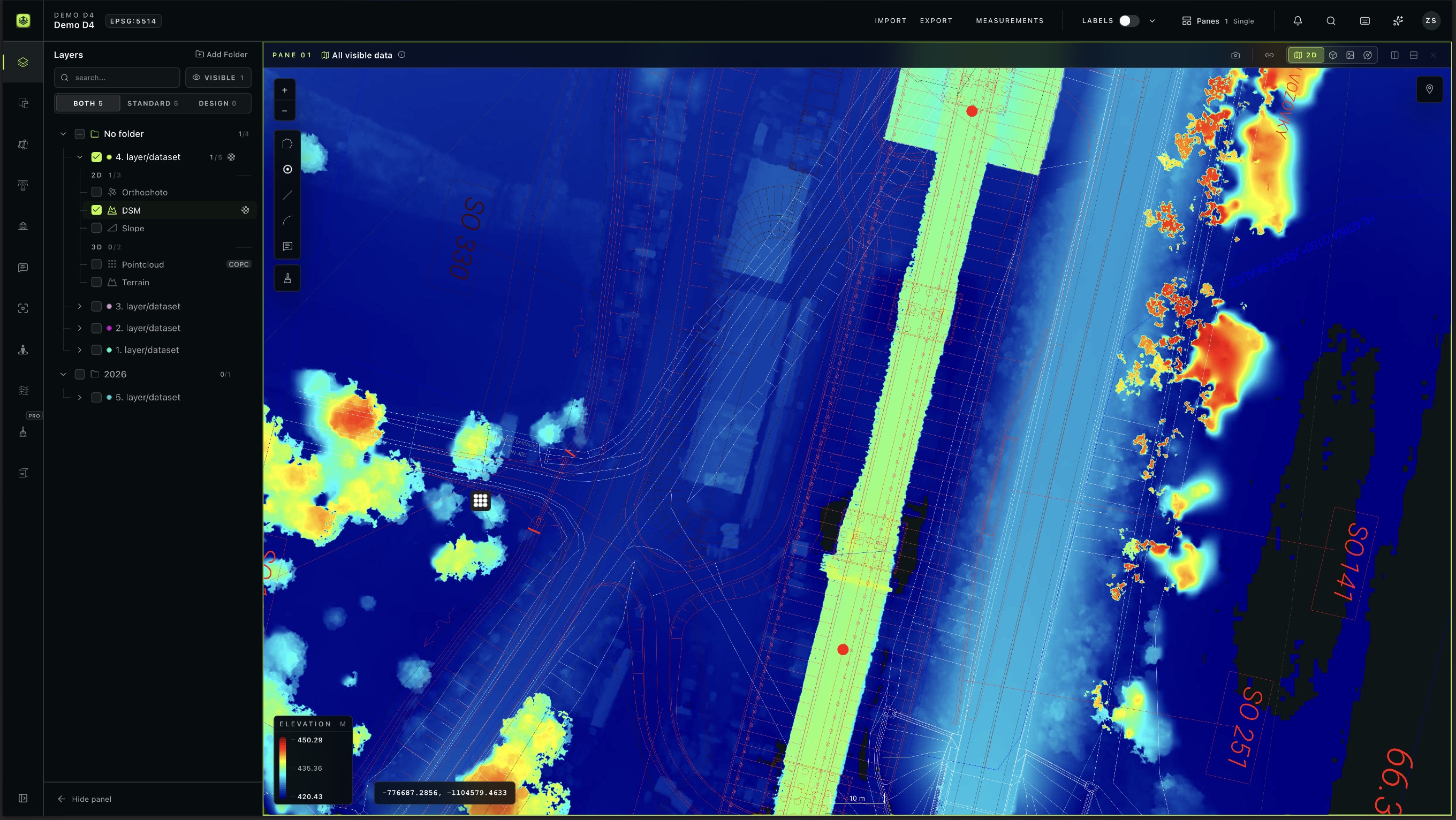Click the map location pin button
1456x820 pixels.
pyautogui.click(x=1429, y=89)
